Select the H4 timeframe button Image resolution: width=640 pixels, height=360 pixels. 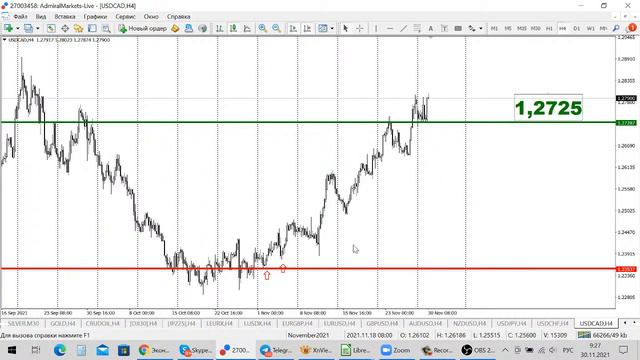(563, 28)
